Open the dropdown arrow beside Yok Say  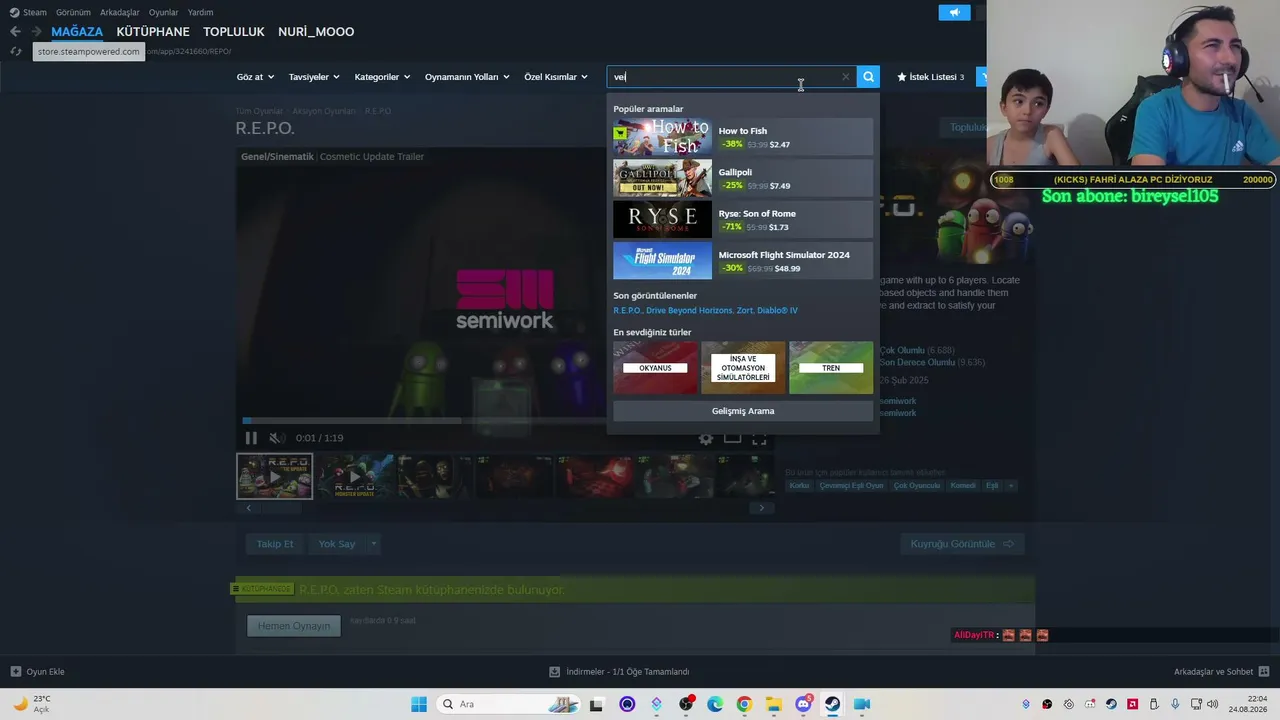(373, 544)
